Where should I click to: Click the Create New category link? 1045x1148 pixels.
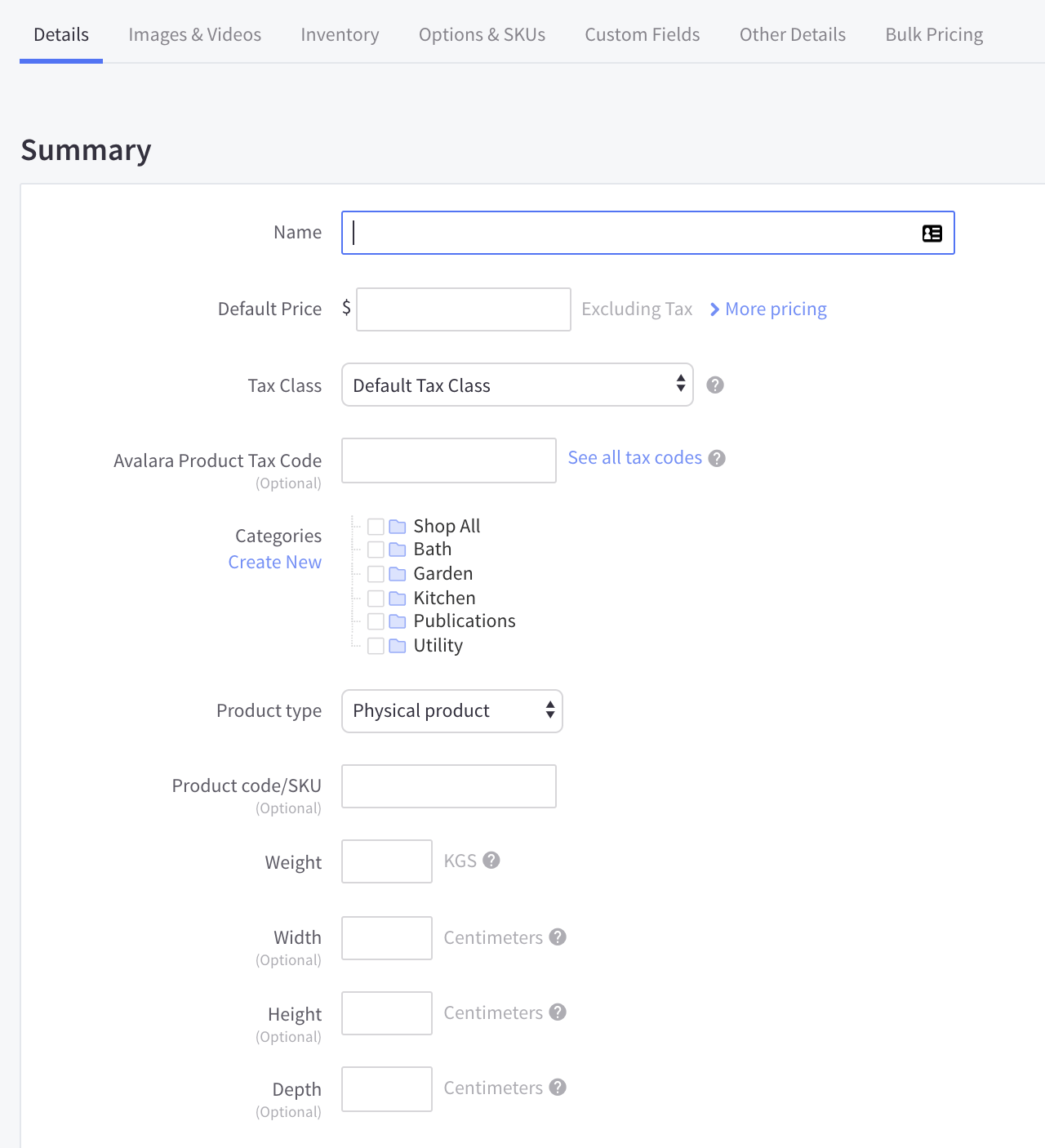pyautogui.click(x=275, y=563)
